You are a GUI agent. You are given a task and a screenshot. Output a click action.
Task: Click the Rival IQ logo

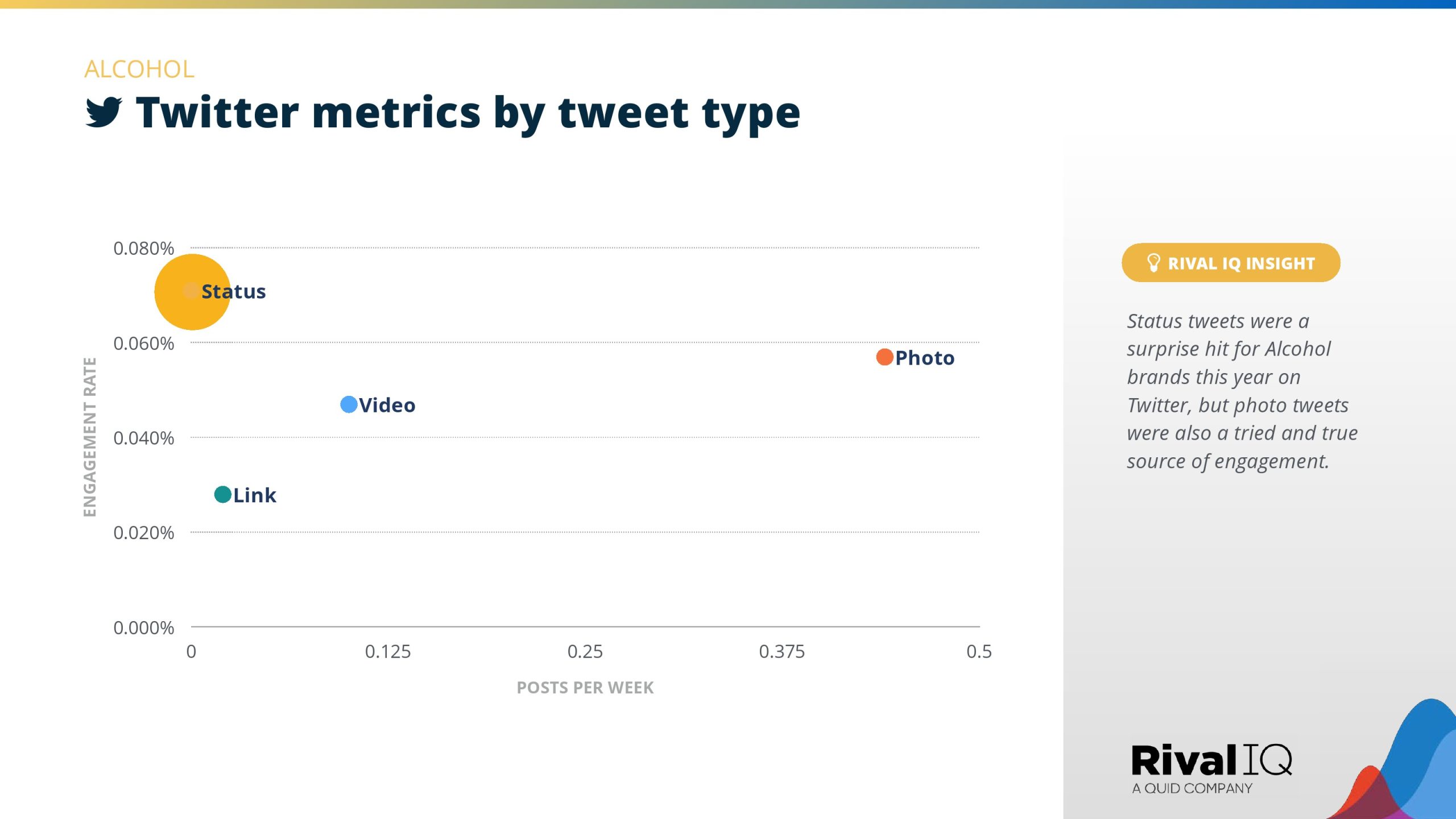[x=1211, y=760]
